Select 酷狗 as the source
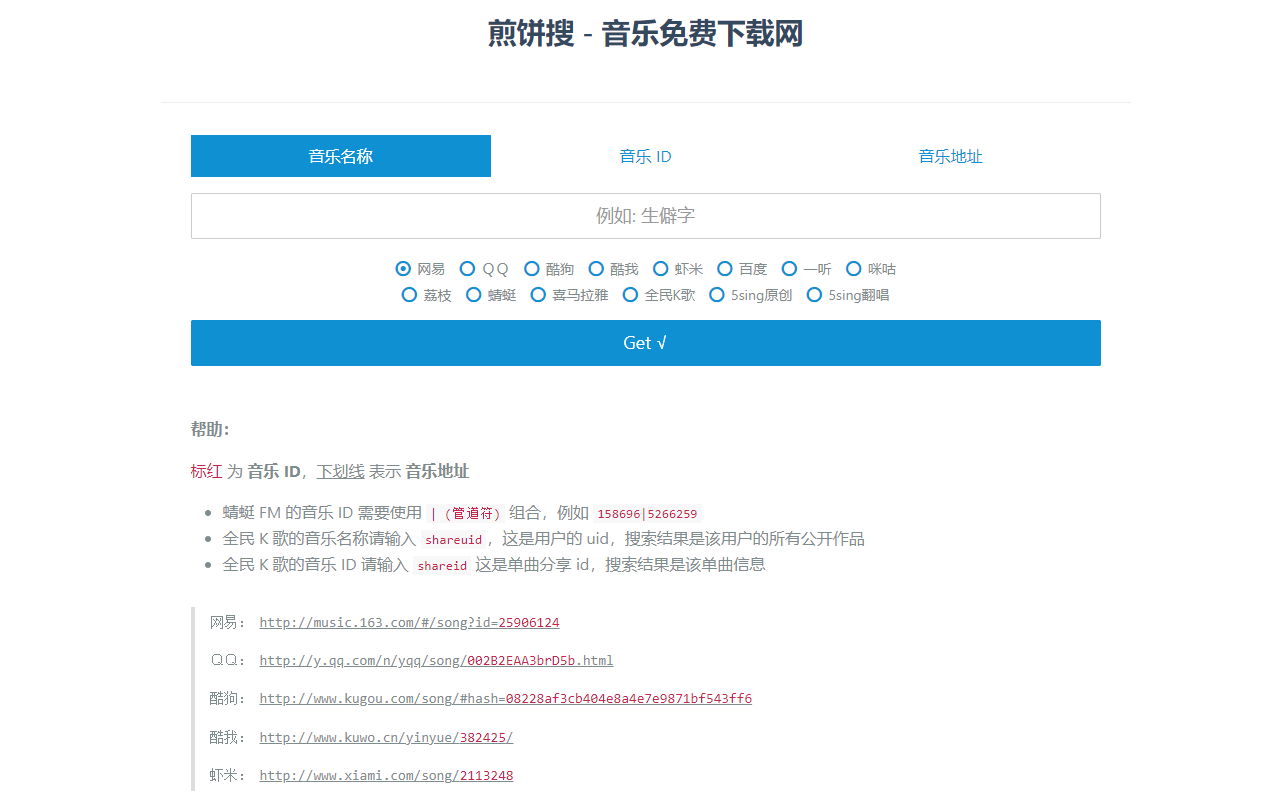Image resolution: width=1286 pixels, height=791 pixels. [532, 268]
